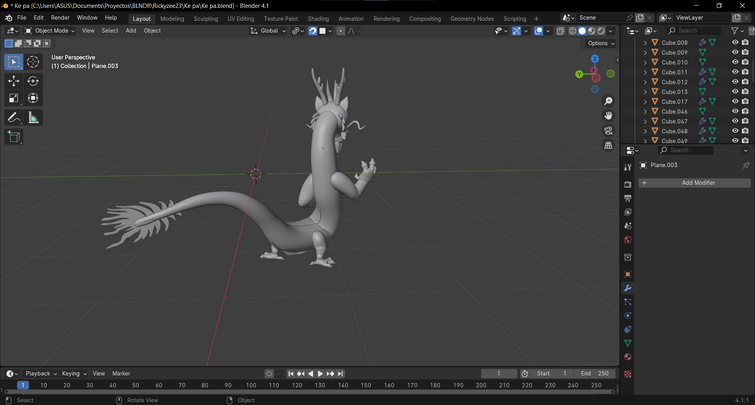Image resolution: width=755 pixels, height=405 pixels.
Task: Open the World properties tab
Action: click(627, 240)
